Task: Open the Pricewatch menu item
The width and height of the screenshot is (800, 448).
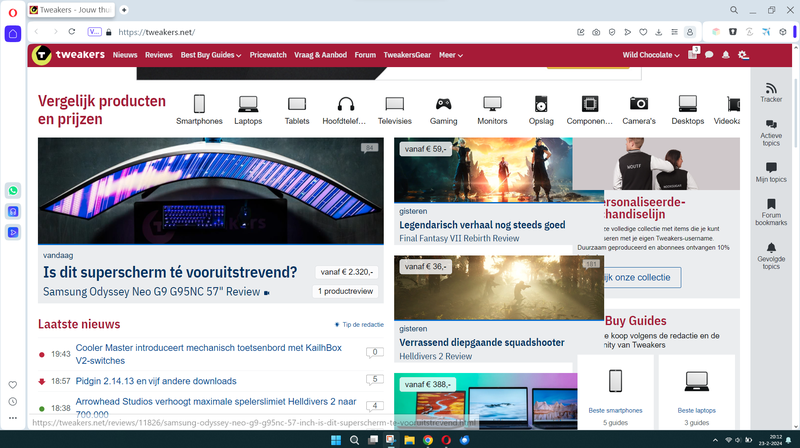Action: click(268, 55)
